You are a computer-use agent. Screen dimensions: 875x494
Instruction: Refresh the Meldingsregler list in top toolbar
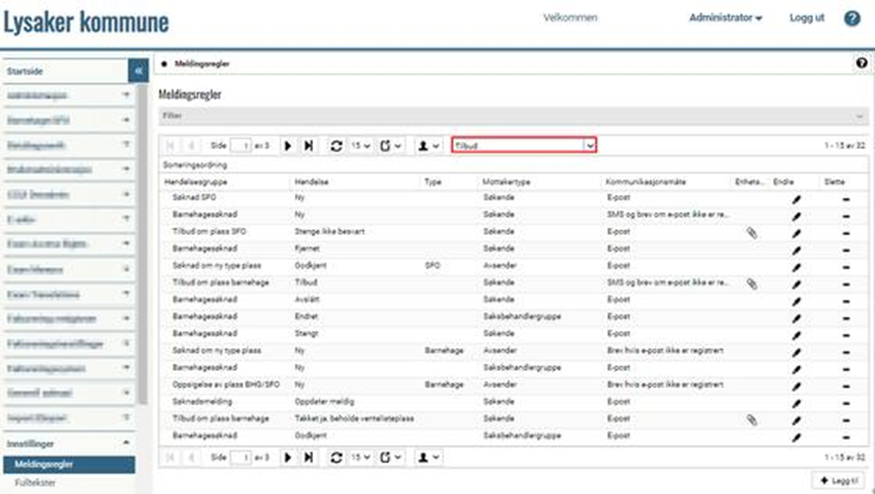click(x=336, y=146)
